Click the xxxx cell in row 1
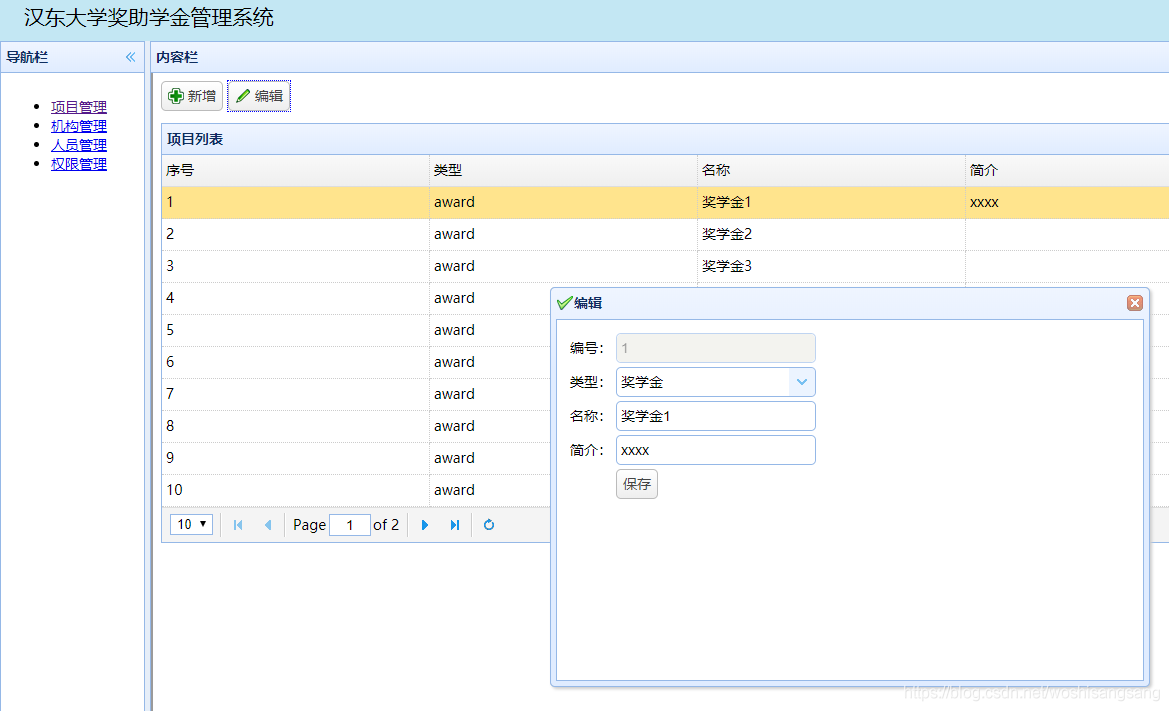Image resolution: width=1169 pixels, height=711 pixels. 1067,202
